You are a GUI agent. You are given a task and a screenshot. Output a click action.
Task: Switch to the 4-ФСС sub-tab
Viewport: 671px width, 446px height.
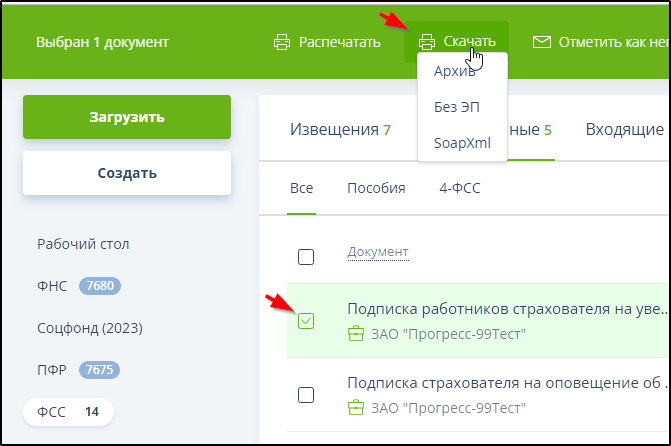coord(460,188)
